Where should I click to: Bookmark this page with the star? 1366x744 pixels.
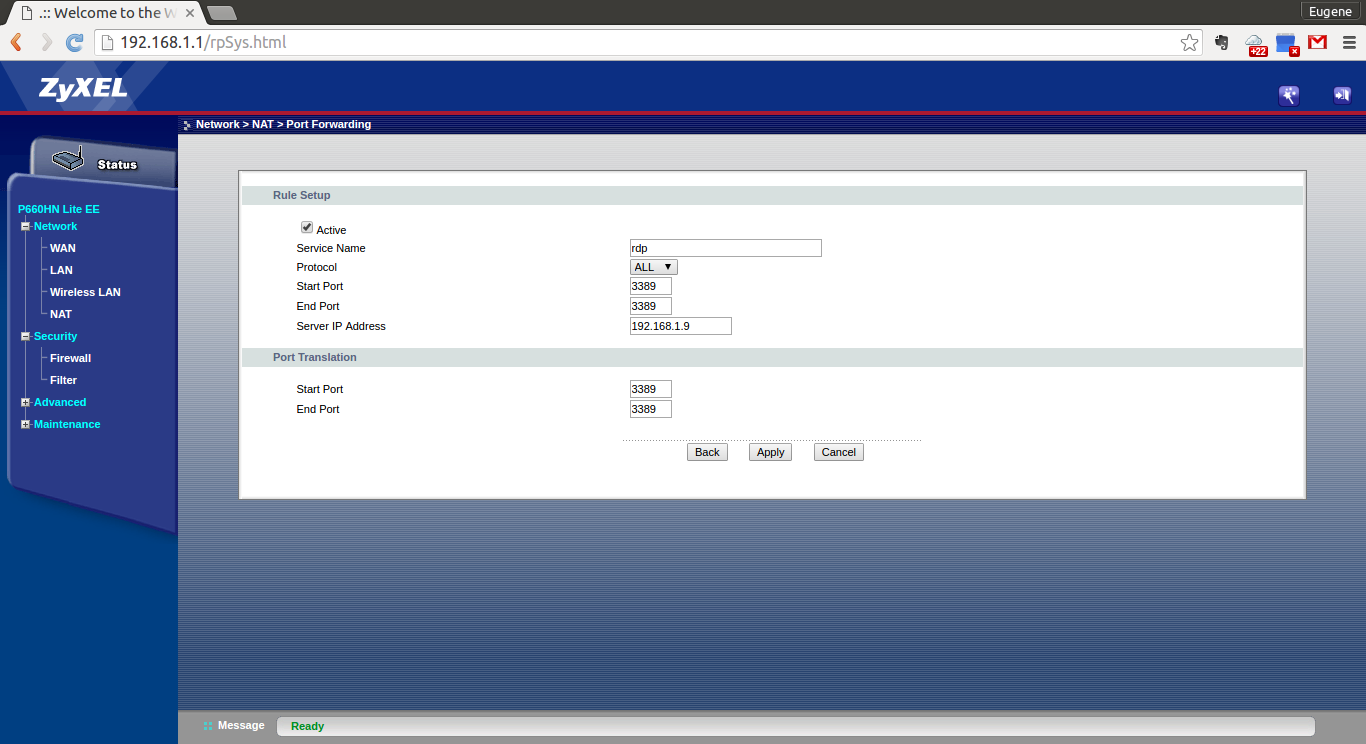coord(1189,42)
